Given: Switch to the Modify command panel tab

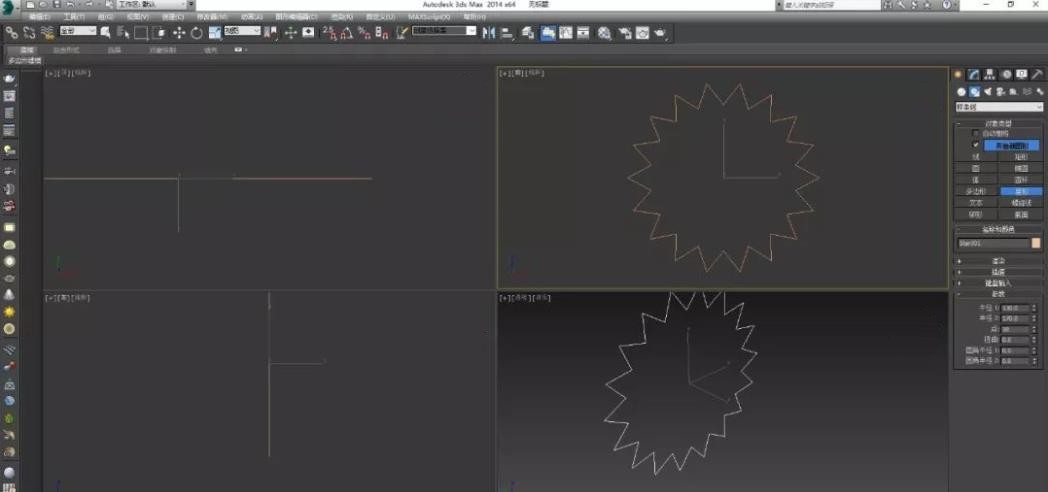Looking at the screenshot, I should [973, 75].
